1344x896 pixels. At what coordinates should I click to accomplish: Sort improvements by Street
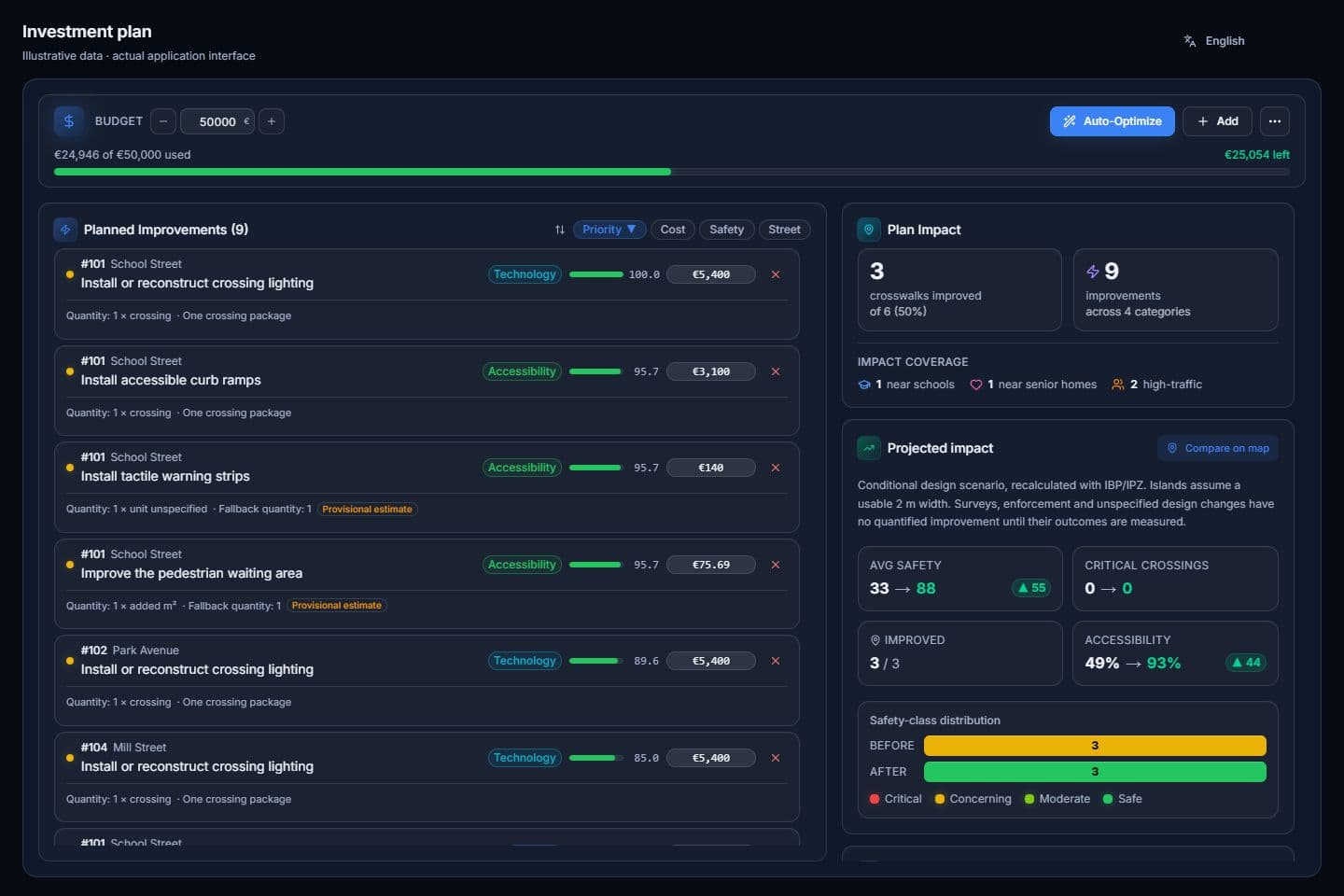pos(784,230)
